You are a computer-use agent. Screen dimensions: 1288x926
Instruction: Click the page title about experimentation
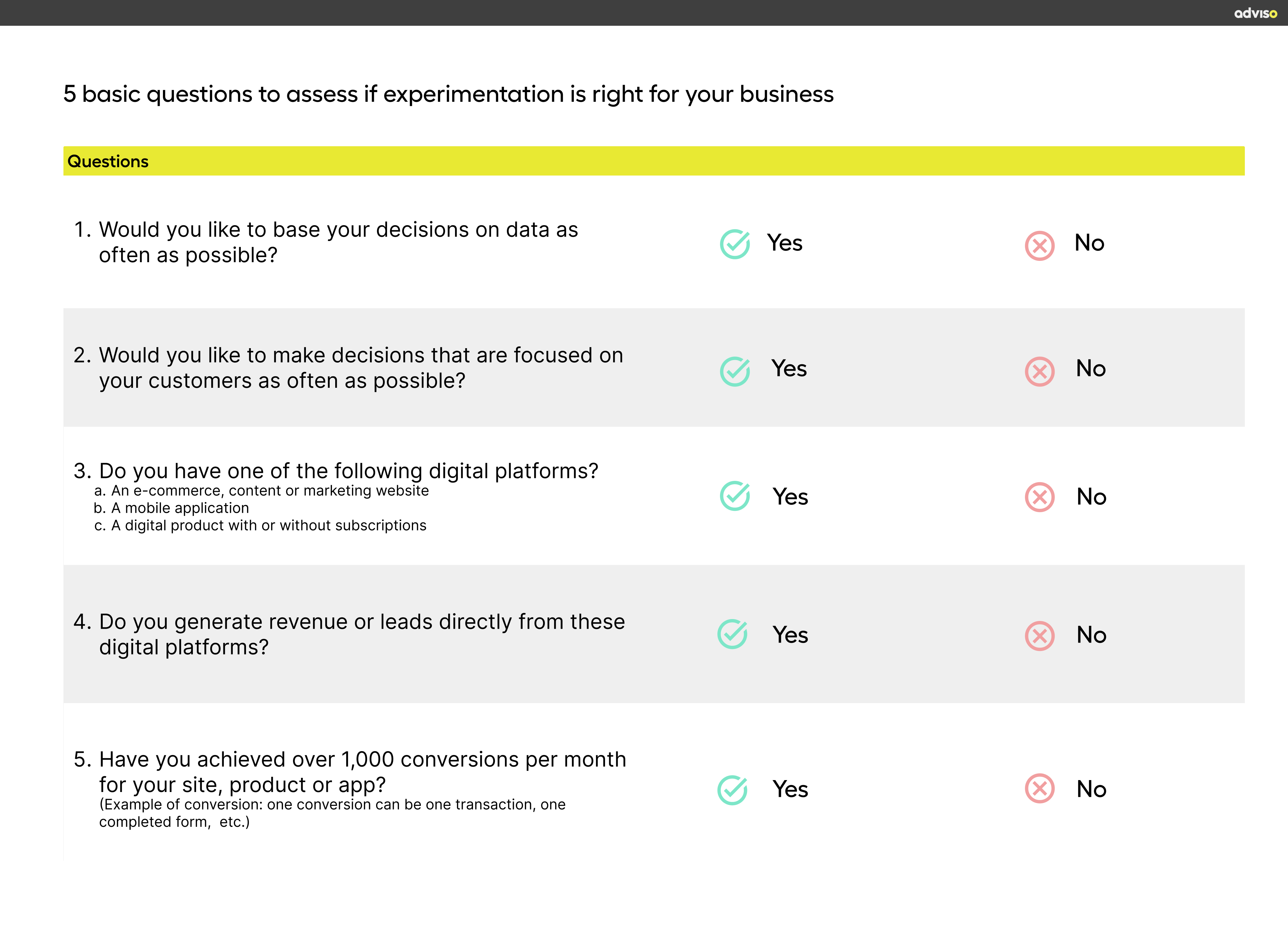pyautogui.click(x=448, y=94)
